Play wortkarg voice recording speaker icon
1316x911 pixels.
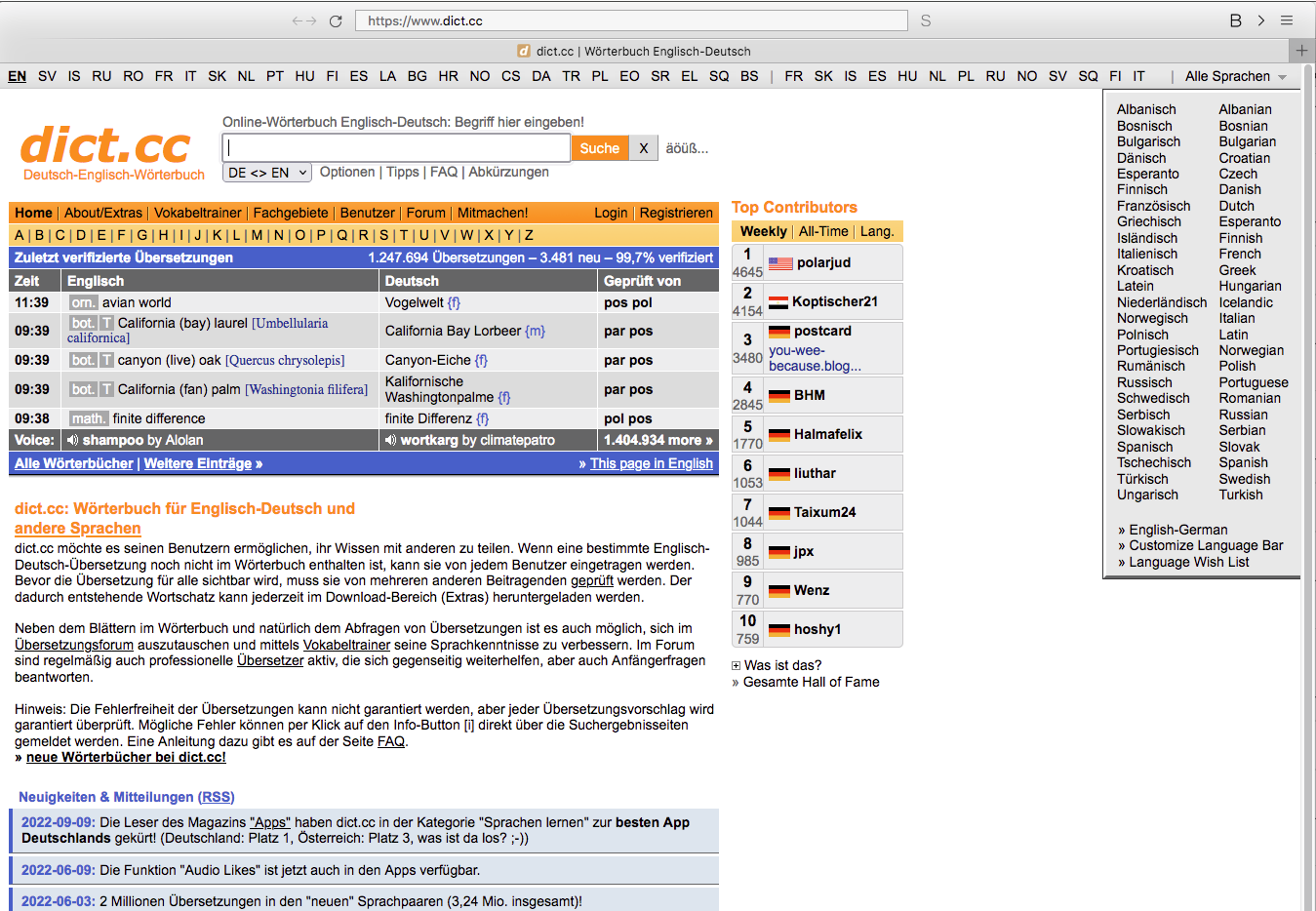pos(391,441)
